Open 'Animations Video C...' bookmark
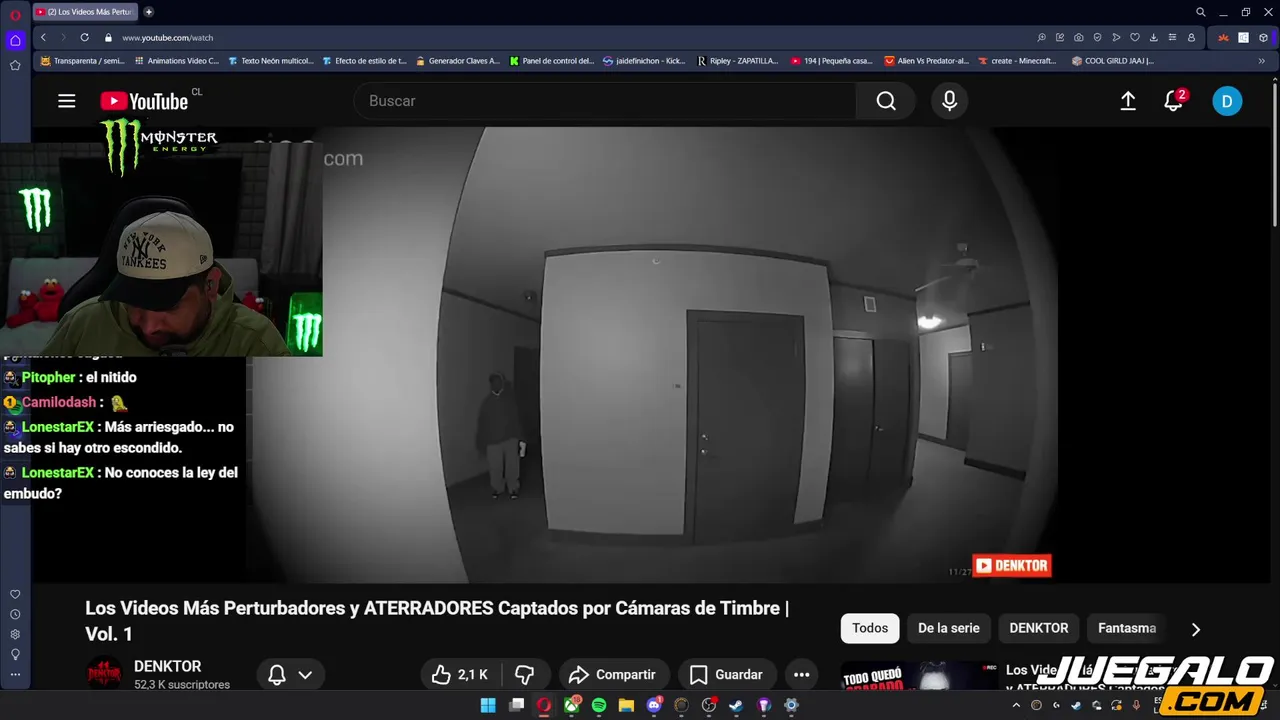1280x720 pixels. (x=176, y=61)
